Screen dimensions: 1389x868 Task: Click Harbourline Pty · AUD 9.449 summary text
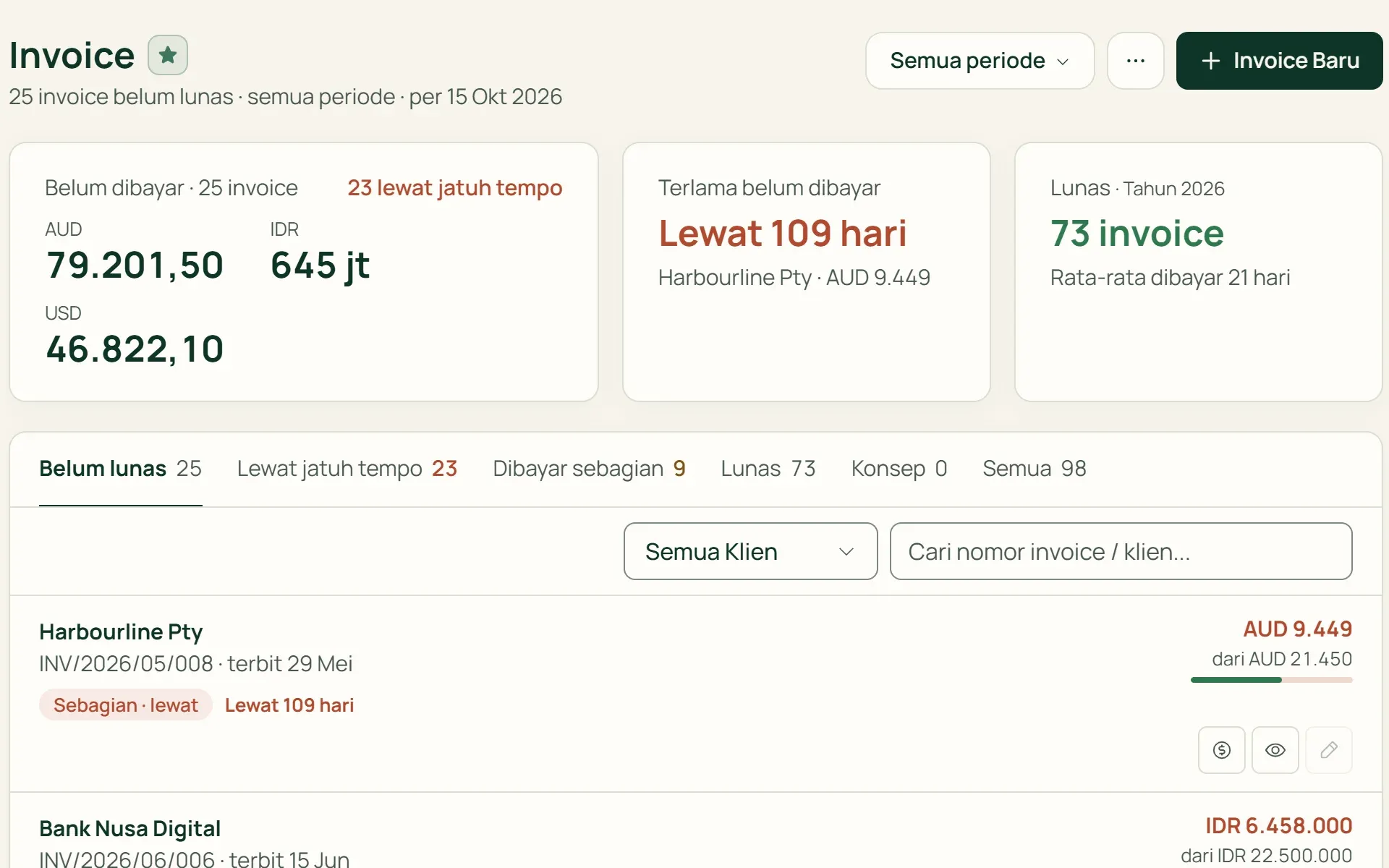(x=794, y=278)
